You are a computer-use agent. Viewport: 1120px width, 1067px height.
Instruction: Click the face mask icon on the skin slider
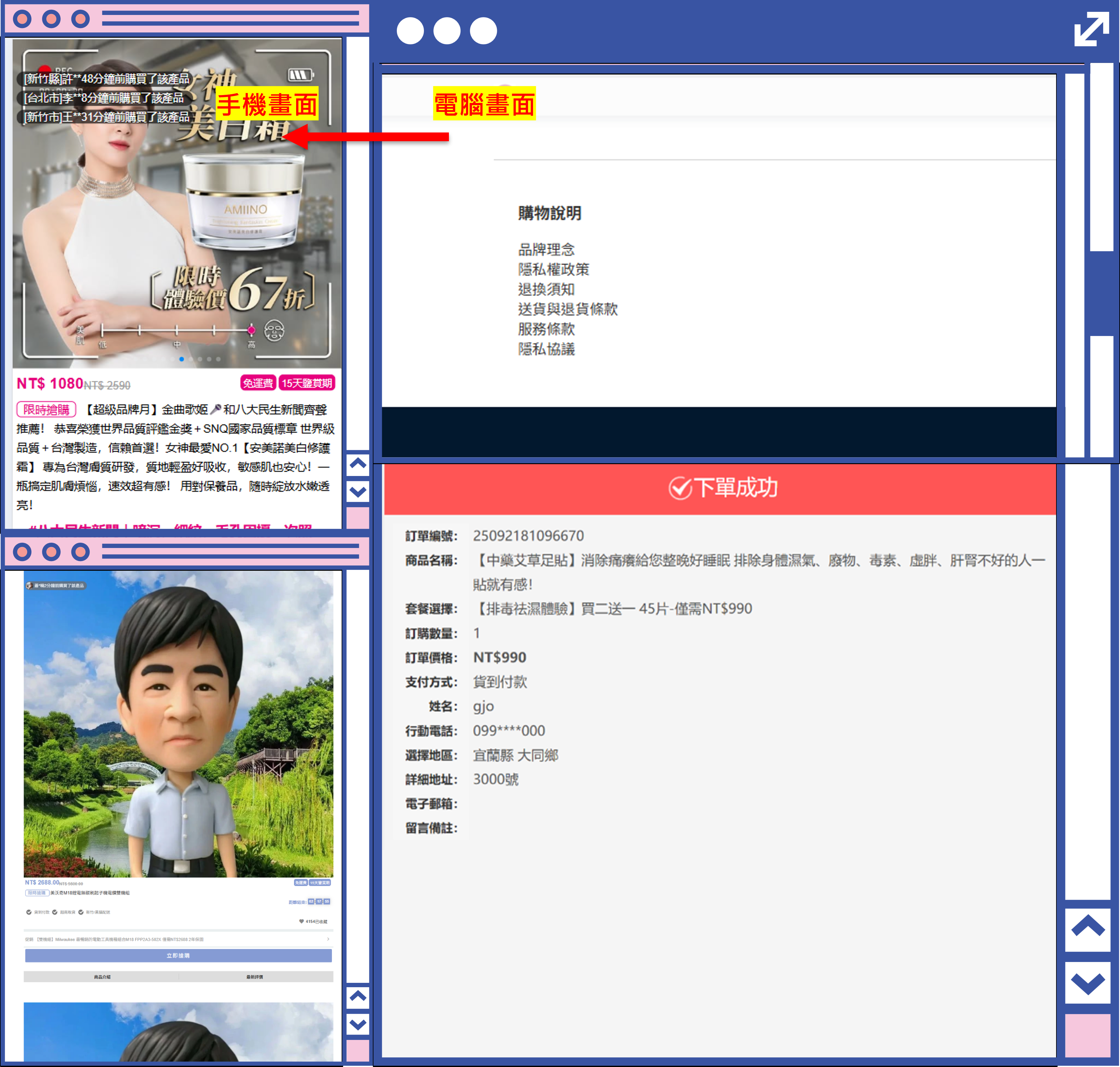274,330
